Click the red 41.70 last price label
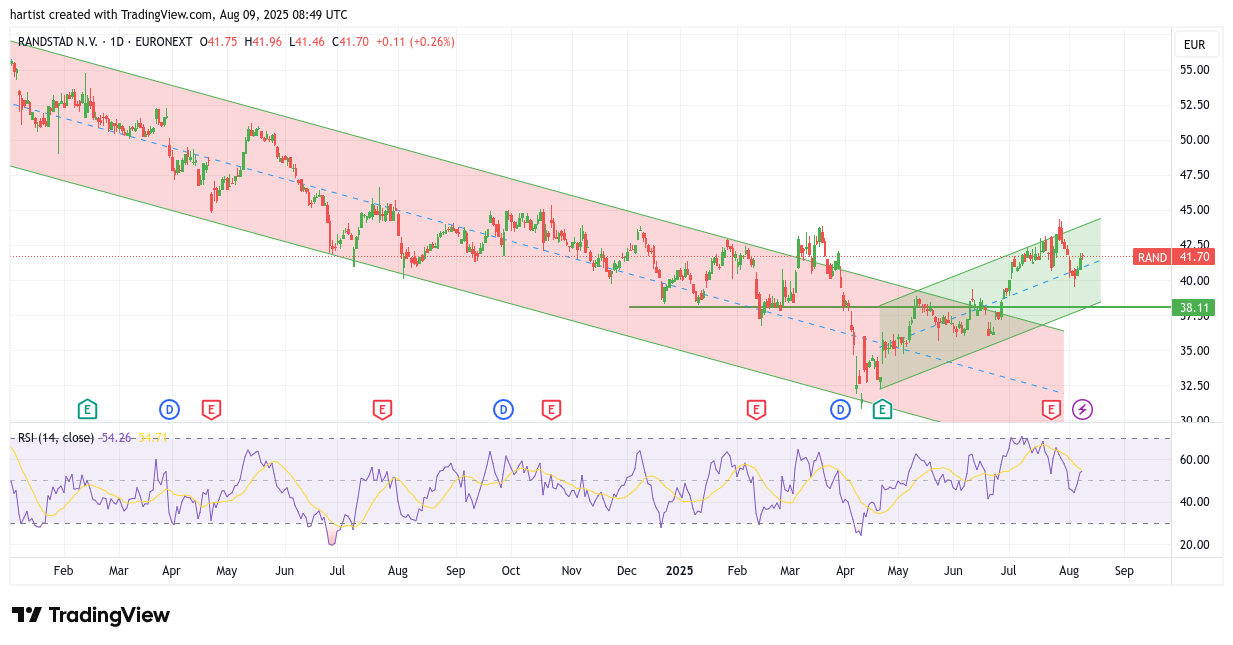1233x645 pixels. pos(1195,257)
